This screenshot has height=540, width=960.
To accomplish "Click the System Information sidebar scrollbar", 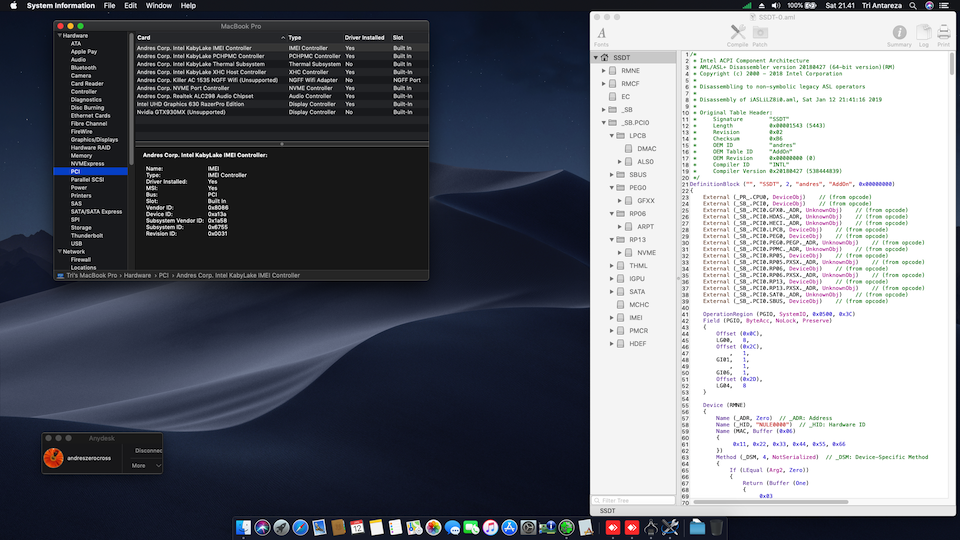I will pyautogui.click(x=131, y=99).
